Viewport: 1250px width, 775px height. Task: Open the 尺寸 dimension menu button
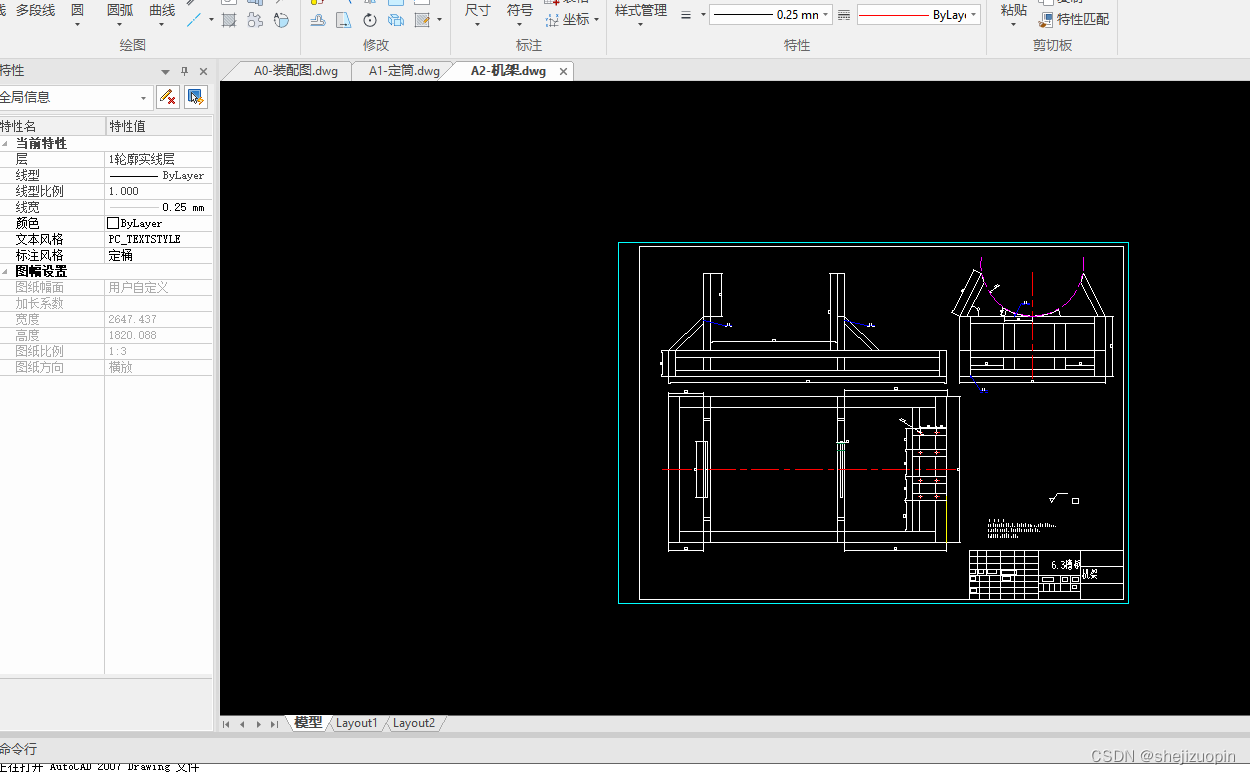(478, 15)
